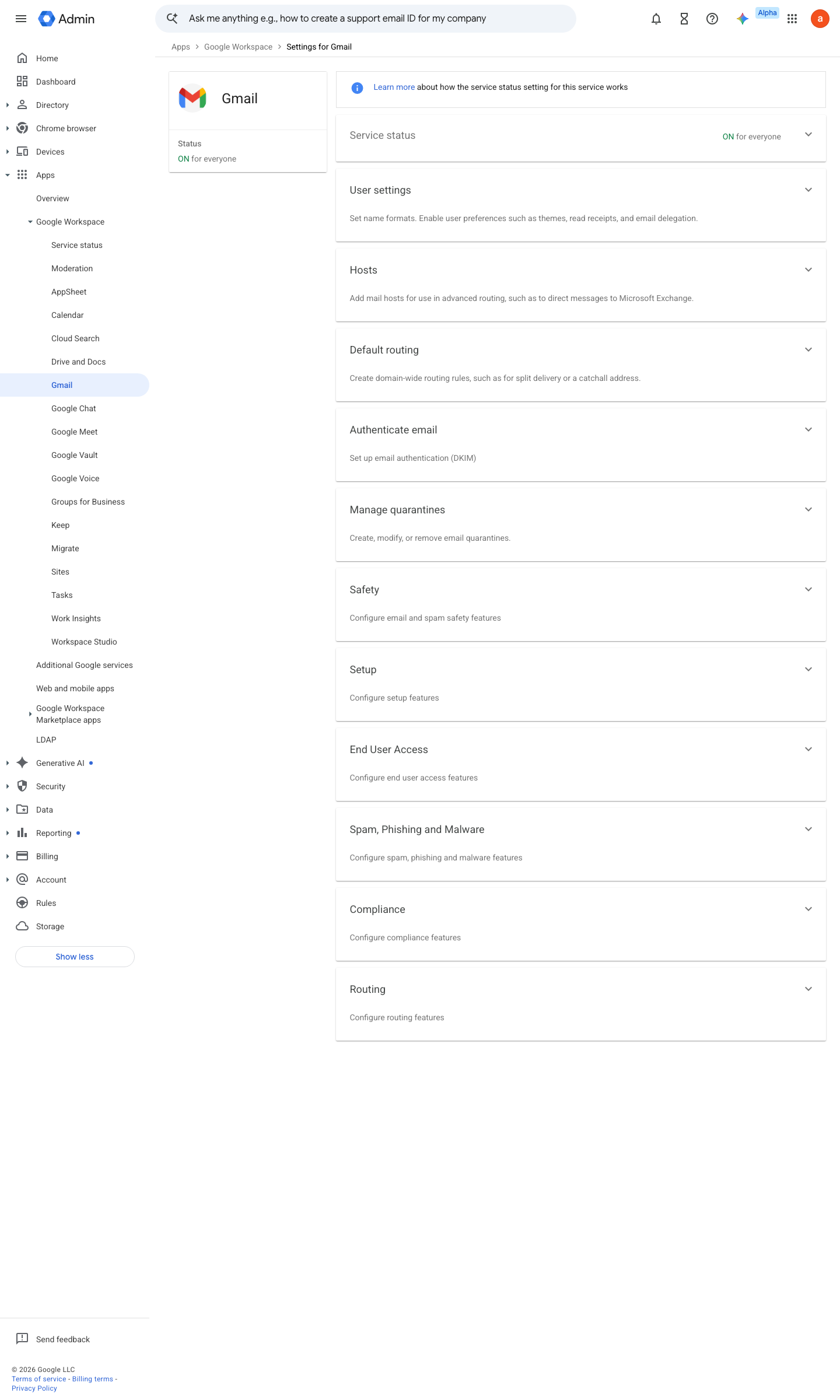The height and width of the screenshot is (1400, 840).
Task: Click the search sparkle magnifier icon
Action: click(172, 19)
